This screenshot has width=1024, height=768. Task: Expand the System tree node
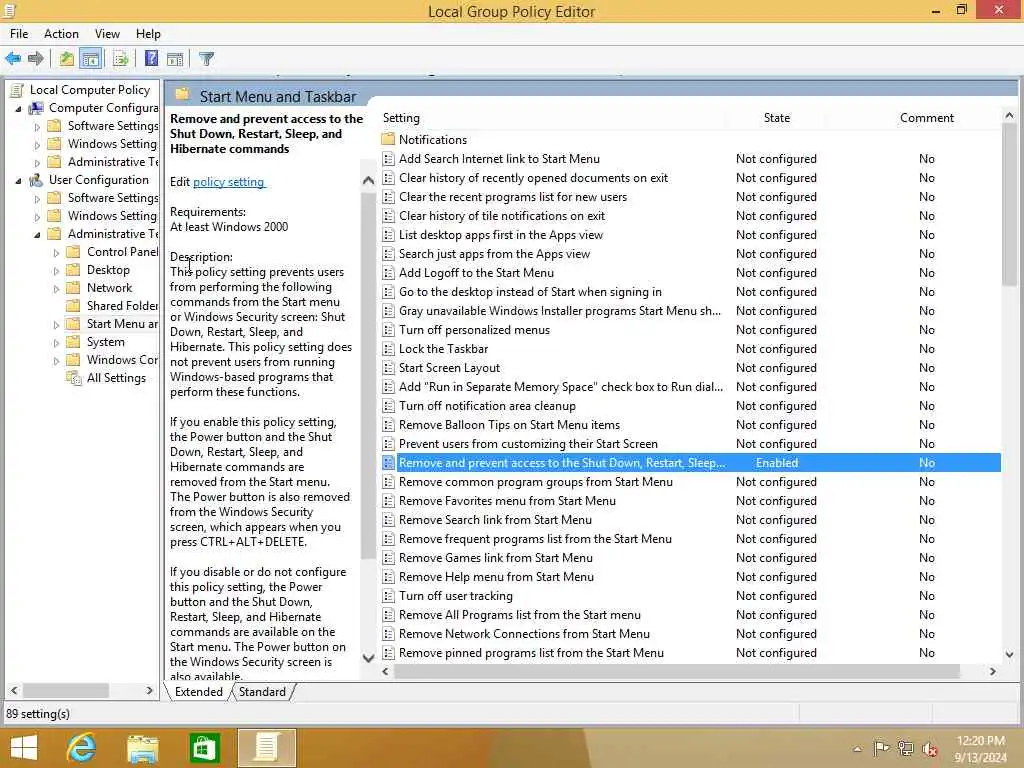point(56,342)
